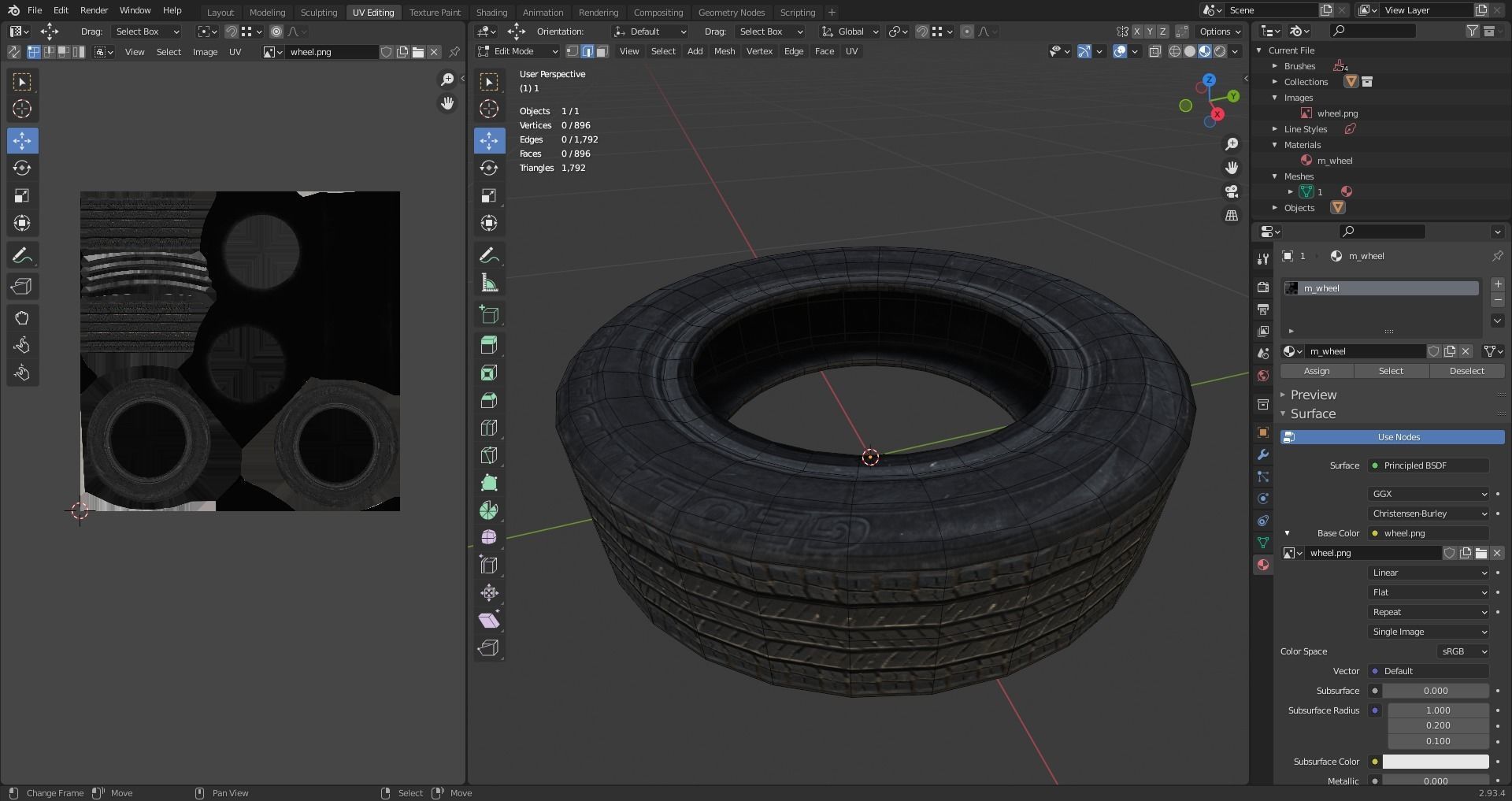Select the Annotate tool in 3D viewport

489,255
